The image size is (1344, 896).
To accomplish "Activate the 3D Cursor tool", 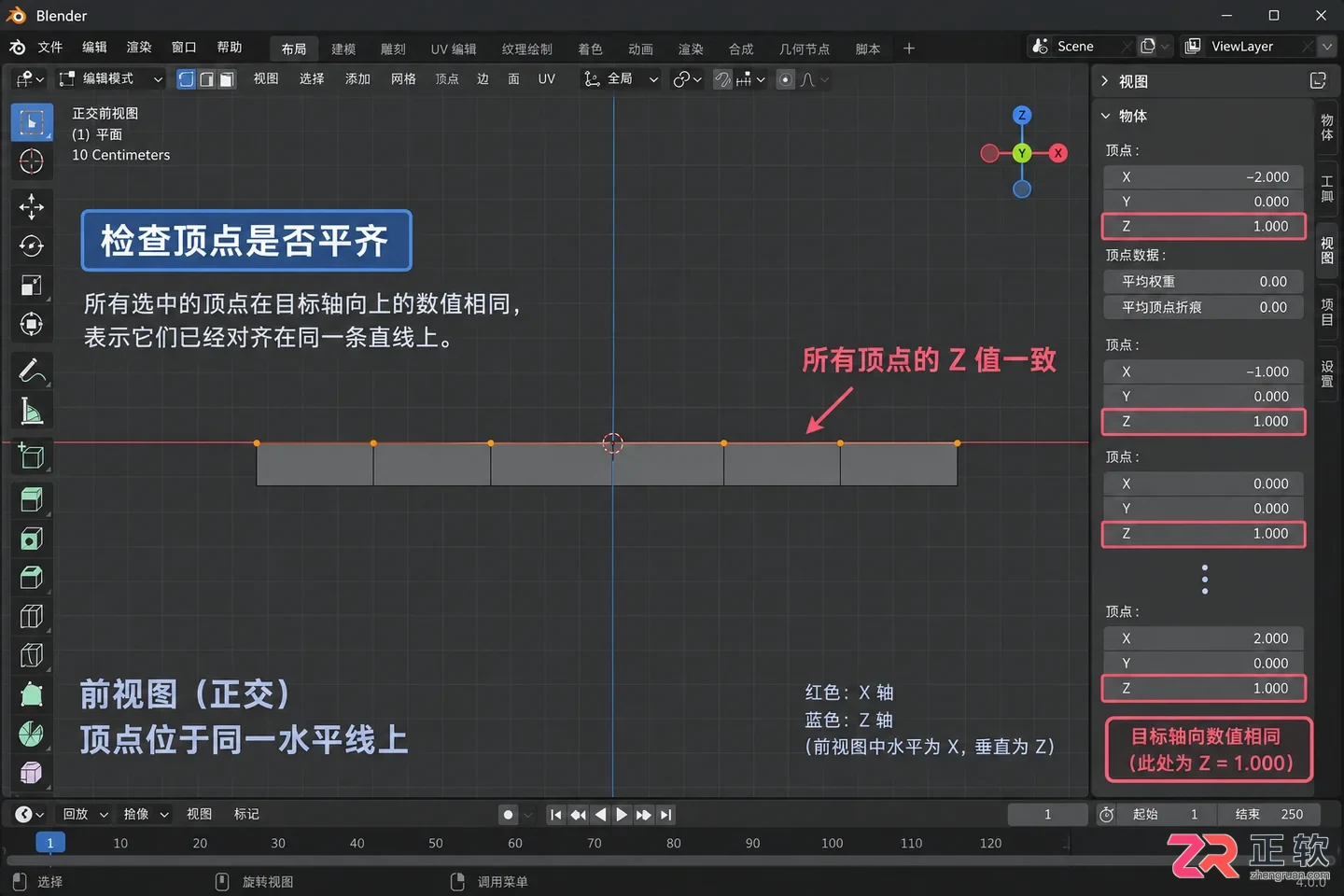I will (x=32, y=161).
